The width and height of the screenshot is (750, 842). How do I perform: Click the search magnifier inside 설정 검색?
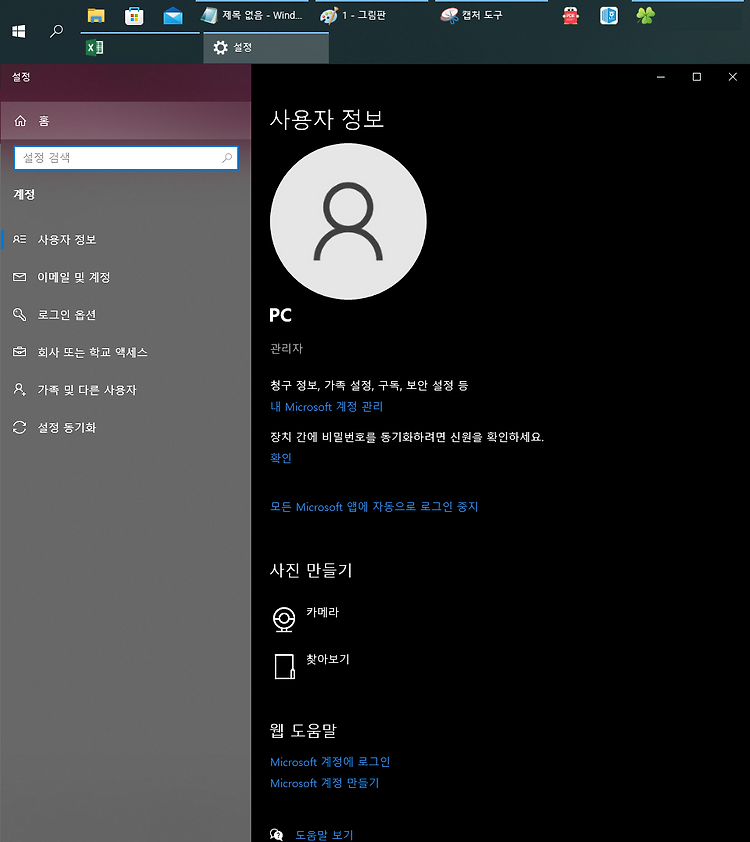tap(227, 158)
